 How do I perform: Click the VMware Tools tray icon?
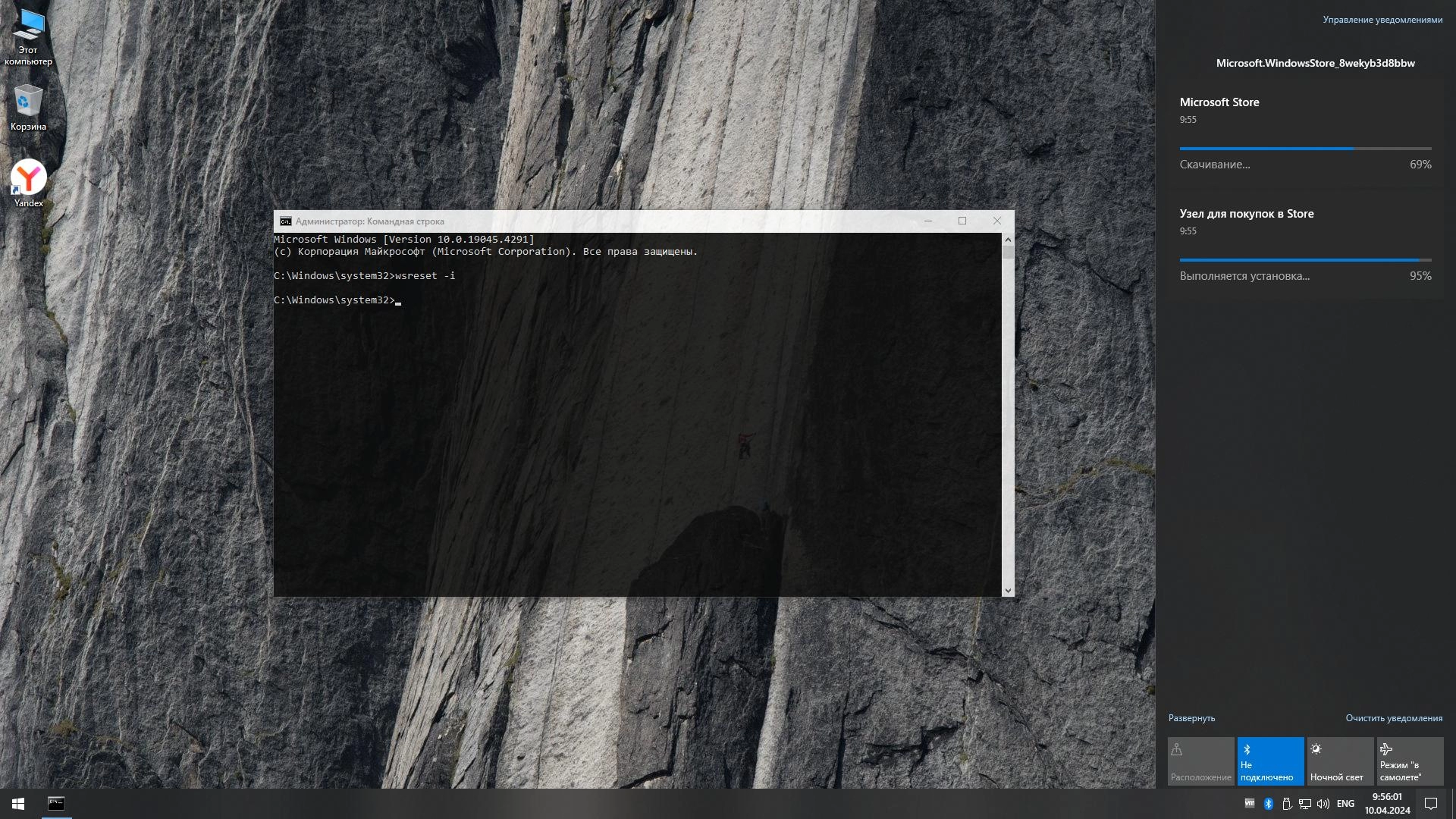pyautogui.click(x=1250, y=804)
